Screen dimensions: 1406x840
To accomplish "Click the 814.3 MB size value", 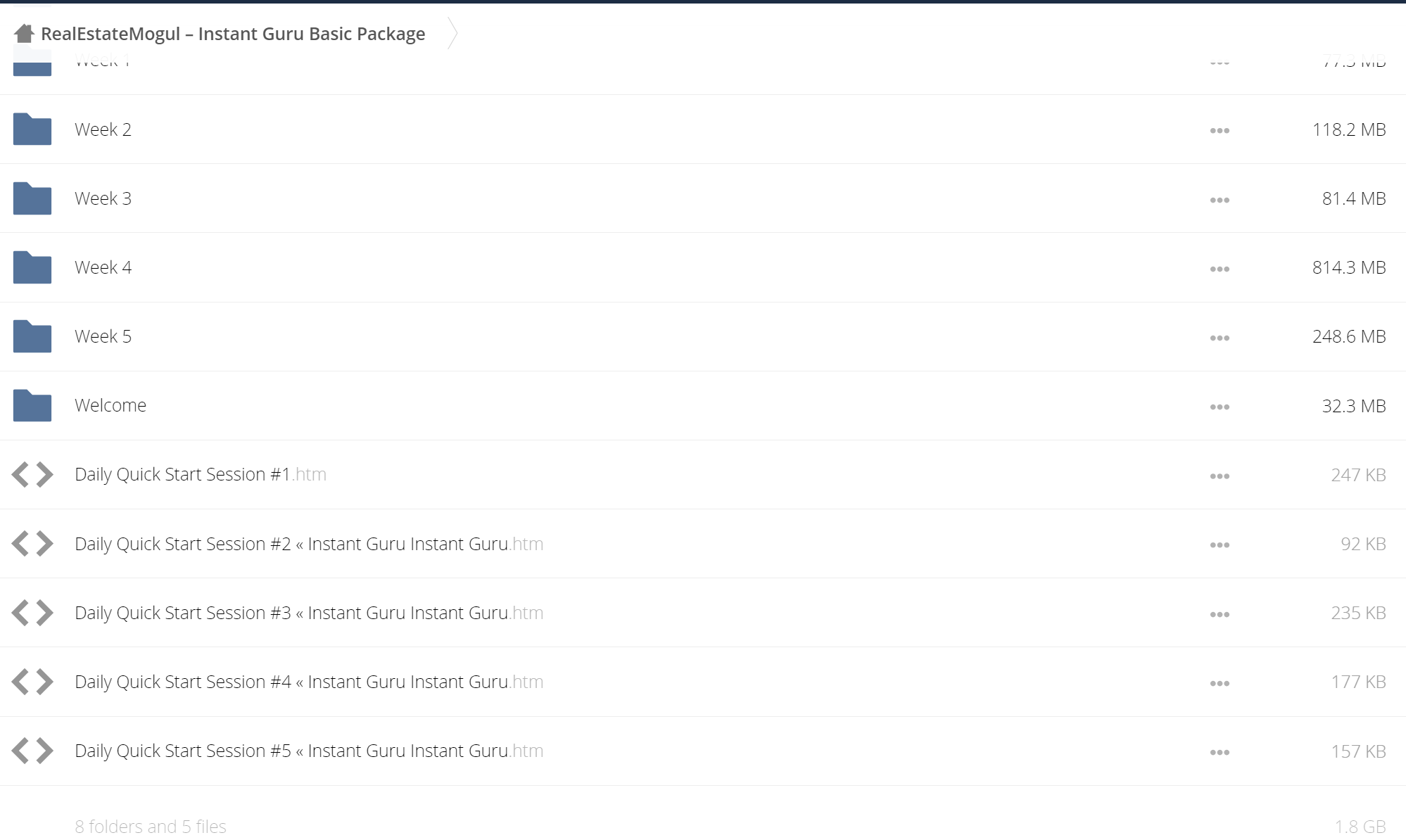I will coord(1349,267).
